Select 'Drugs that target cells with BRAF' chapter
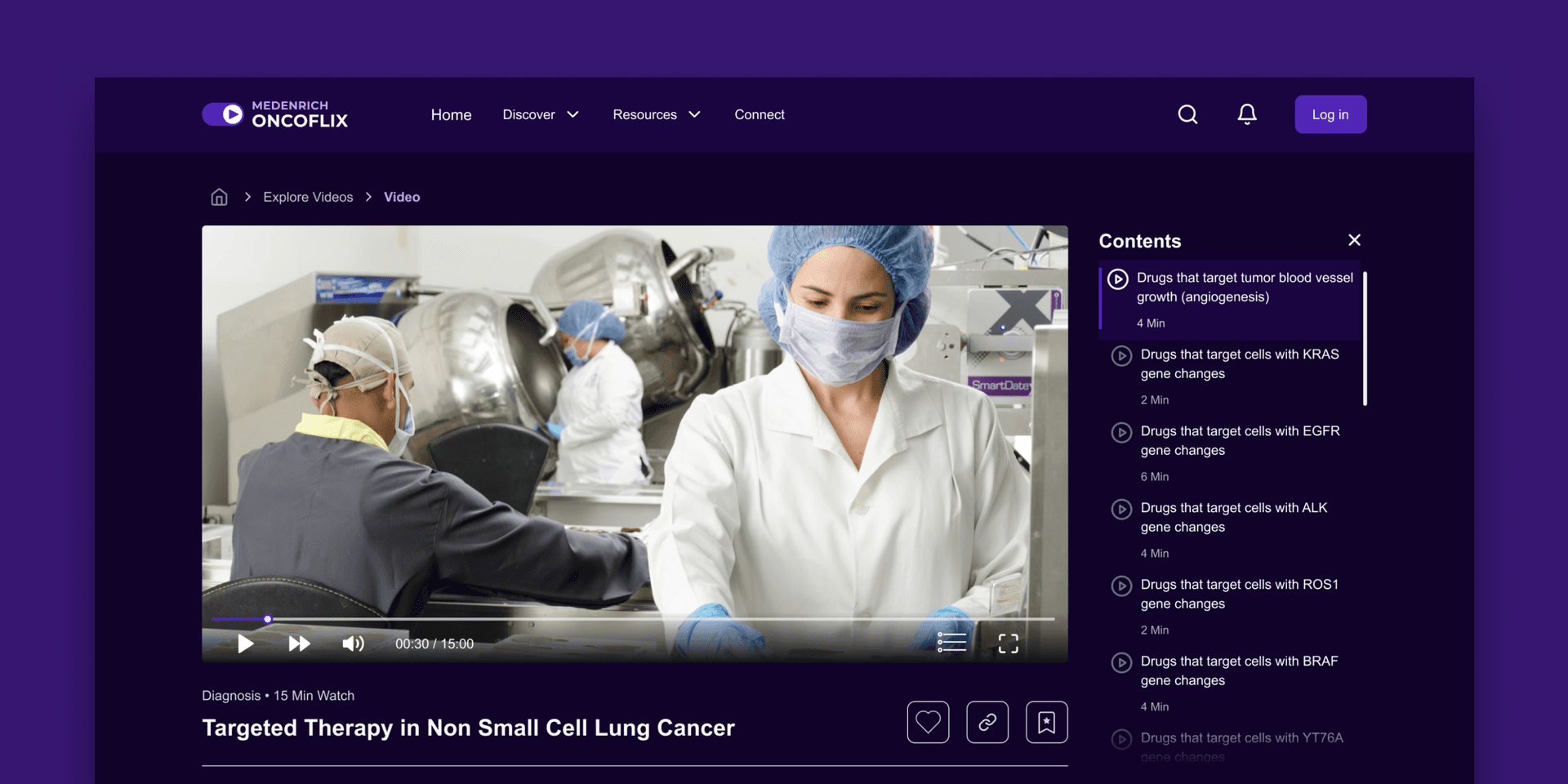The image size is (1568, 784). (1230, 684)
